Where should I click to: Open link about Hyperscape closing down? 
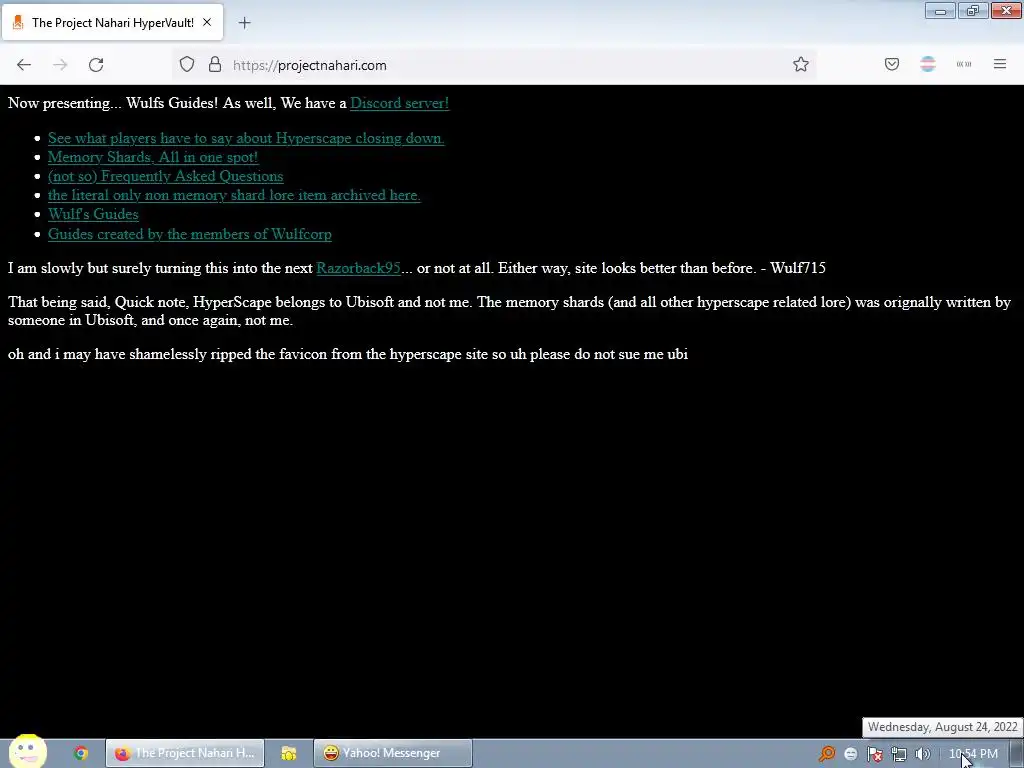246,138
